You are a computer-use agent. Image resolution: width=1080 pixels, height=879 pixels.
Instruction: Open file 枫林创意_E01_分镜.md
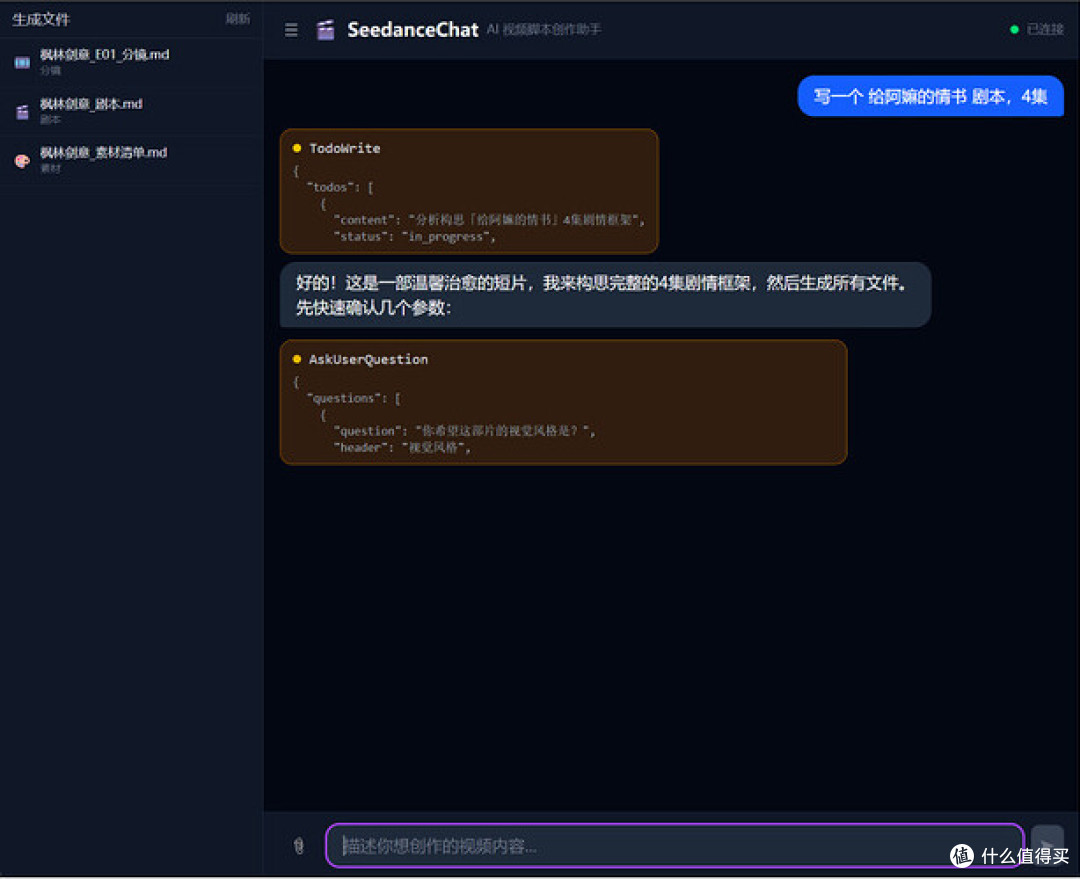[x=131, y=61]
